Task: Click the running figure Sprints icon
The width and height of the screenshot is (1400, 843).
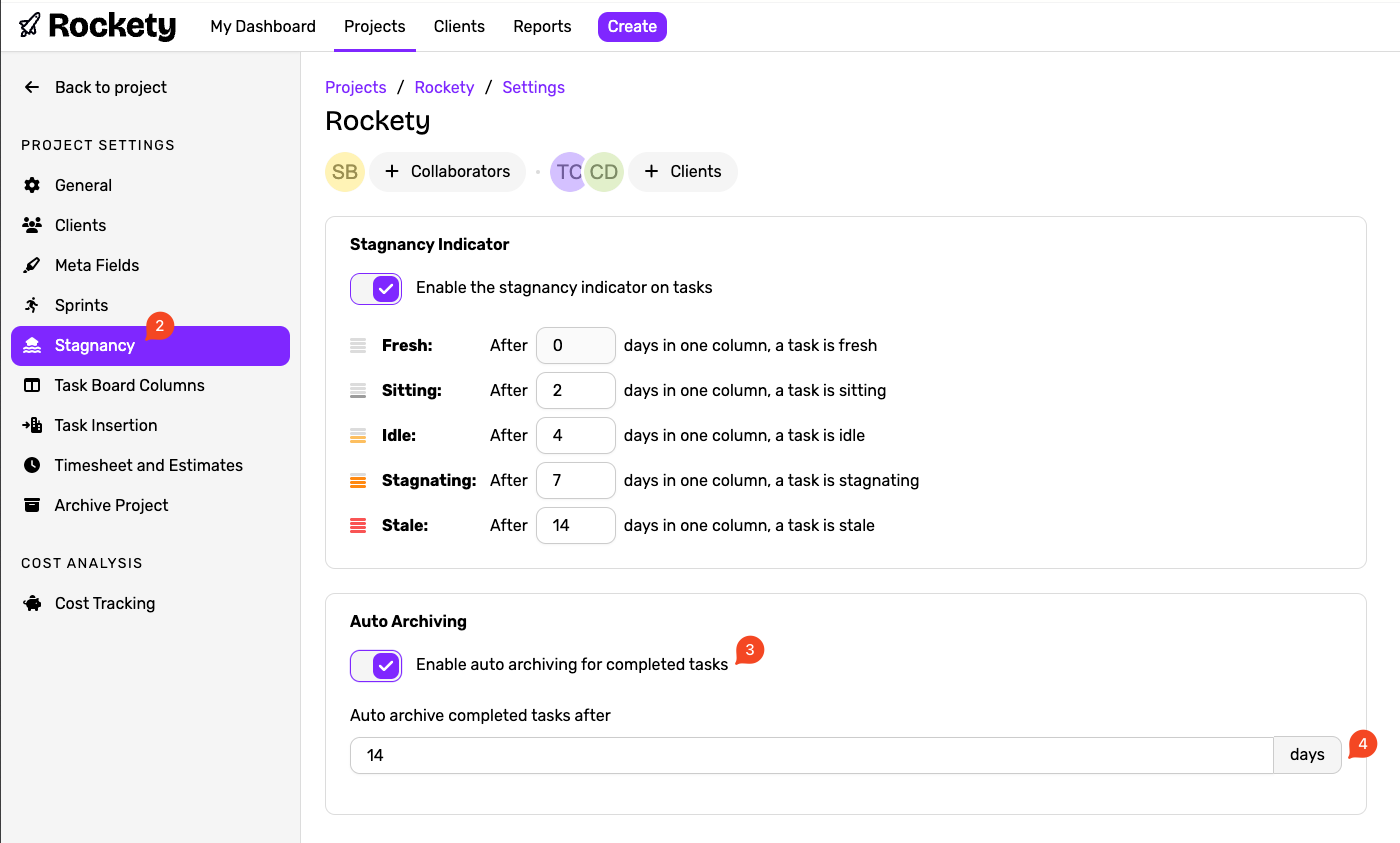Action: pyautogui.click(x=32, y=305)
